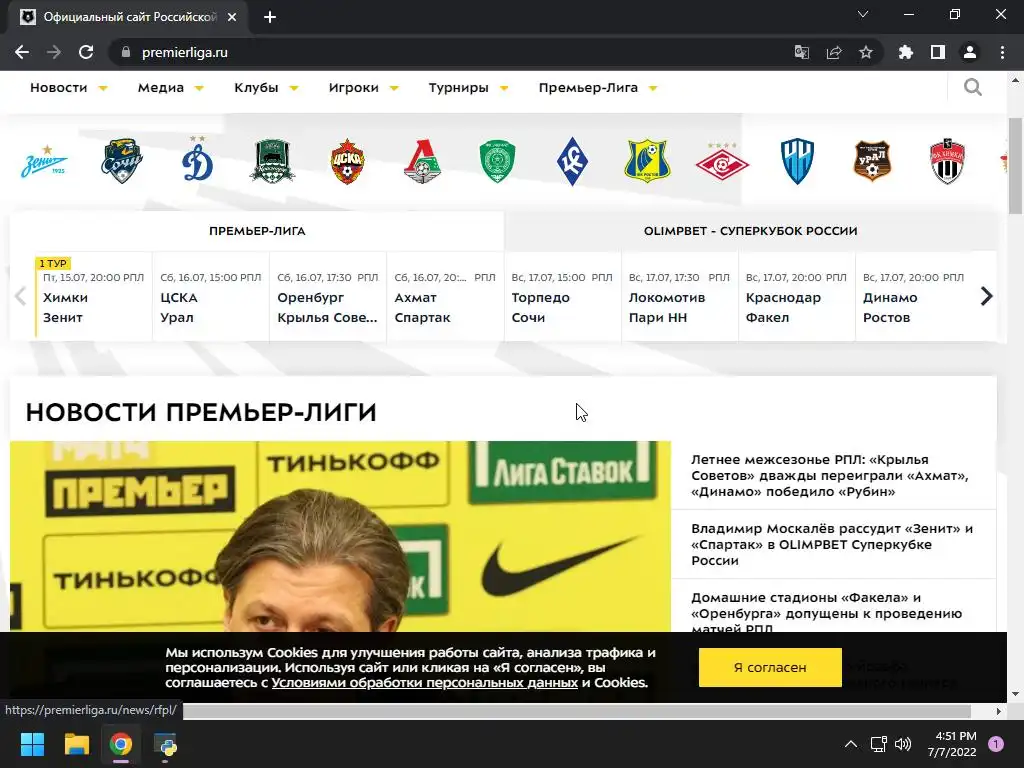
Task: Open the browser extensions puzzle icon
Action: [905, 52]
